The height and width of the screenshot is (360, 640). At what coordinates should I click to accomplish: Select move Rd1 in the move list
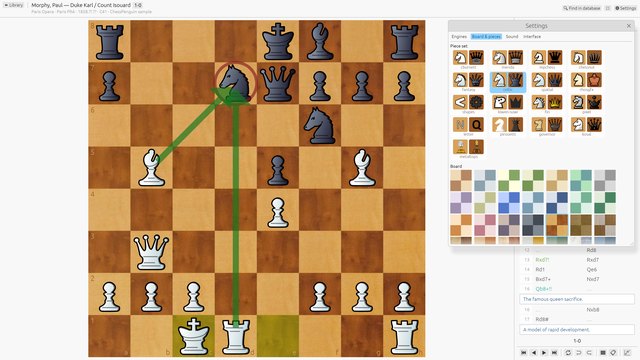tap(540, 269)
